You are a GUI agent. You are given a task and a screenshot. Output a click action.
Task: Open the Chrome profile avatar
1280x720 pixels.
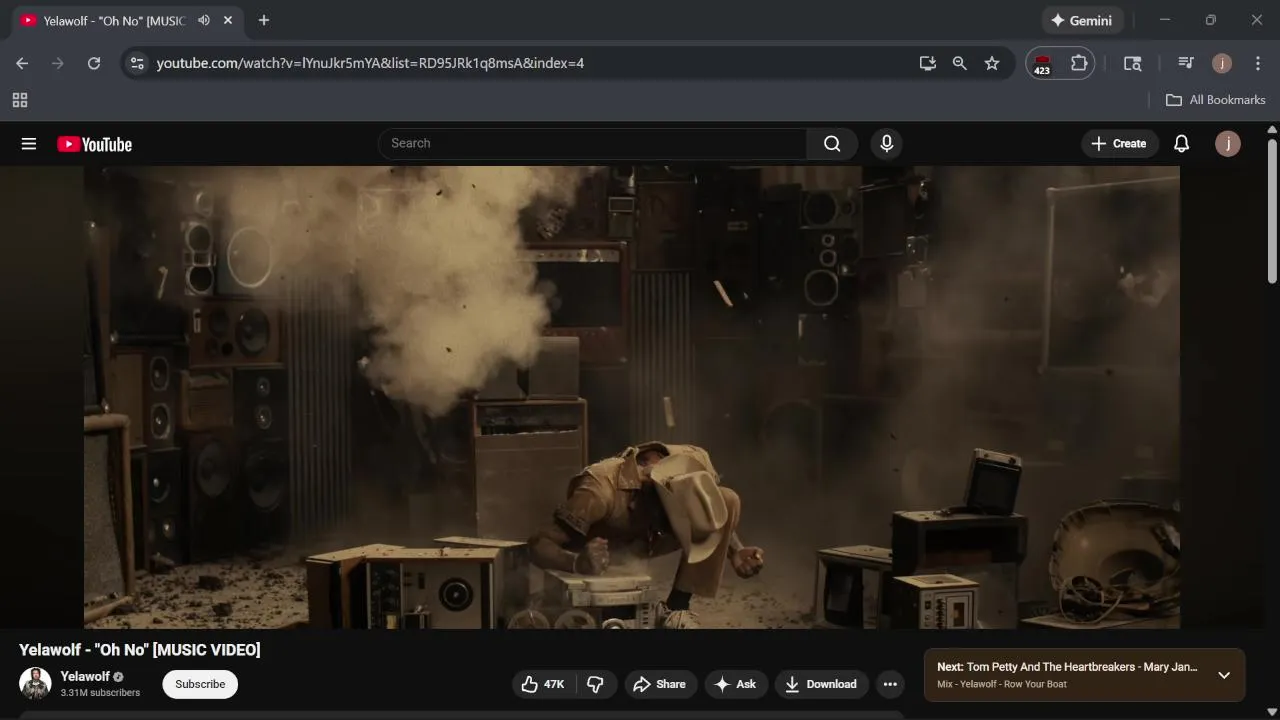(1222, 63)
